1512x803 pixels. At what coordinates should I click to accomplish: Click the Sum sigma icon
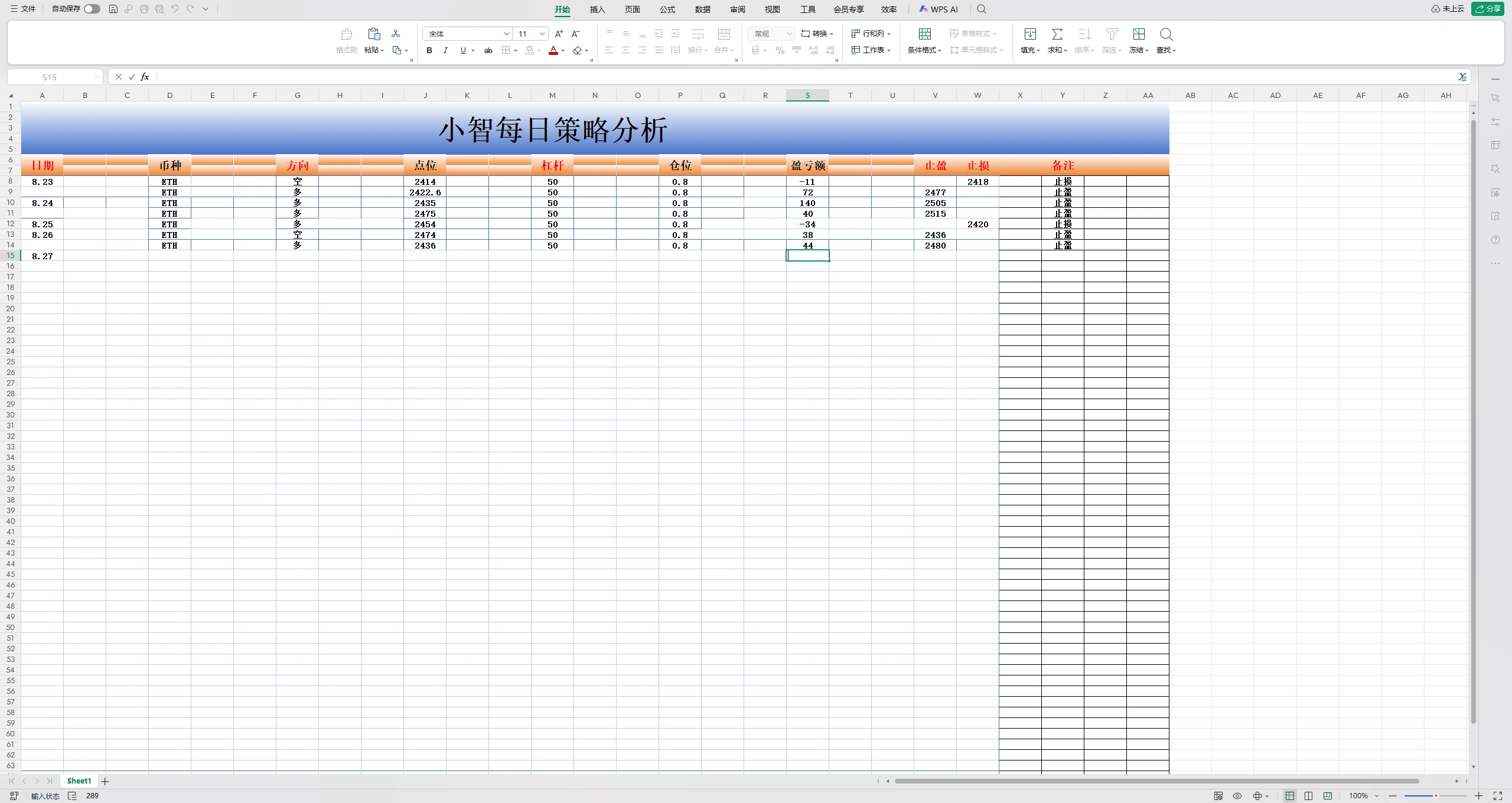tap(1057, 34)
